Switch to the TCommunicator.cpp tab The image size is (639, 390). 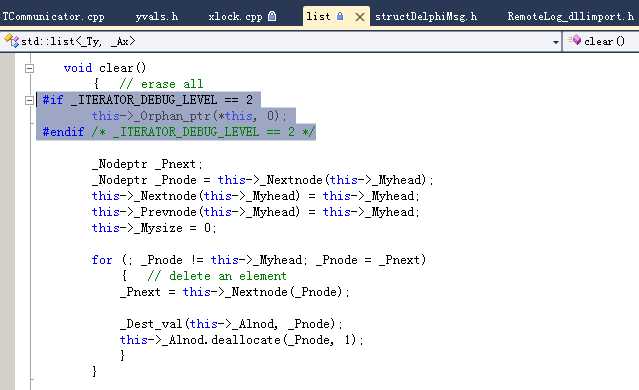(53, 17)
